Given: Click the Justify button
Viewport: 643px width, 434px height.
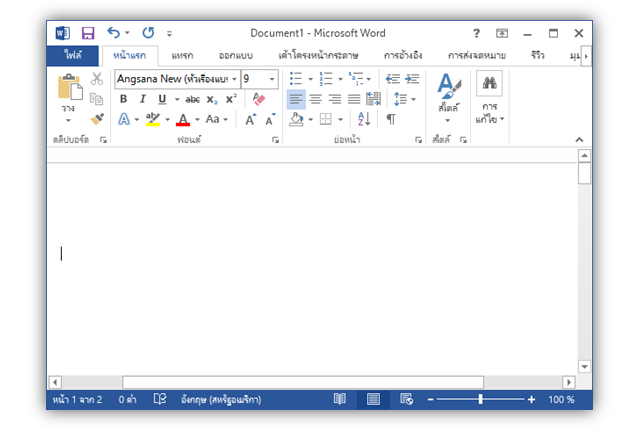Looking at the screenshot, I should [x=354, y=99].
